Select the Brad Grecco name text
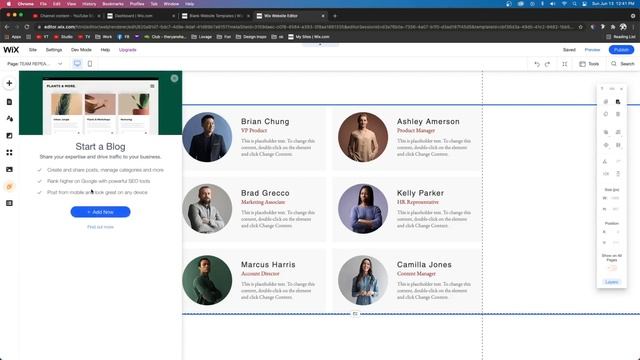The height and width of the screenshot is (360, 640). point(265,193)
